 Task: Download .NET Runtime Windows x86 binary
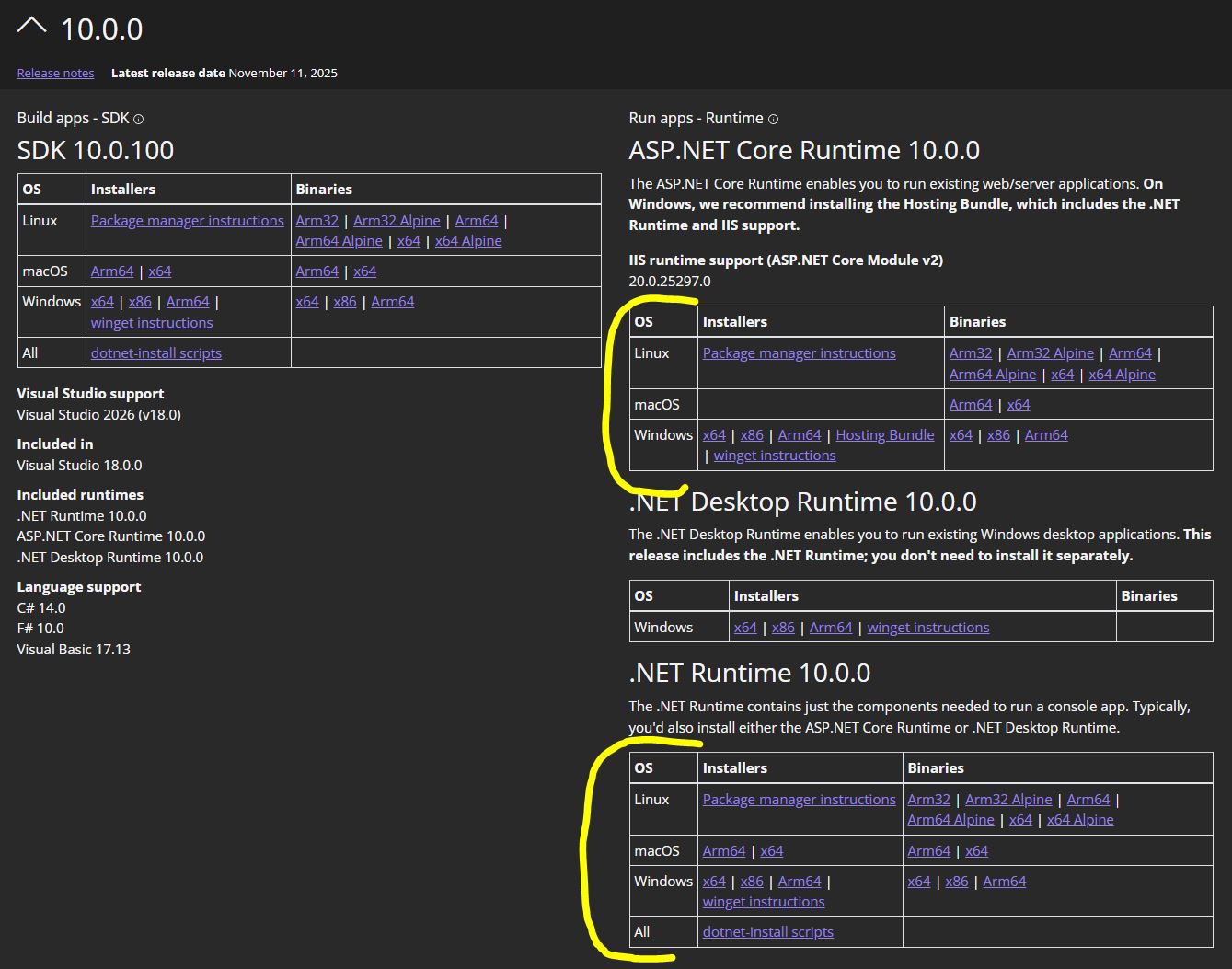pos(957,882)
